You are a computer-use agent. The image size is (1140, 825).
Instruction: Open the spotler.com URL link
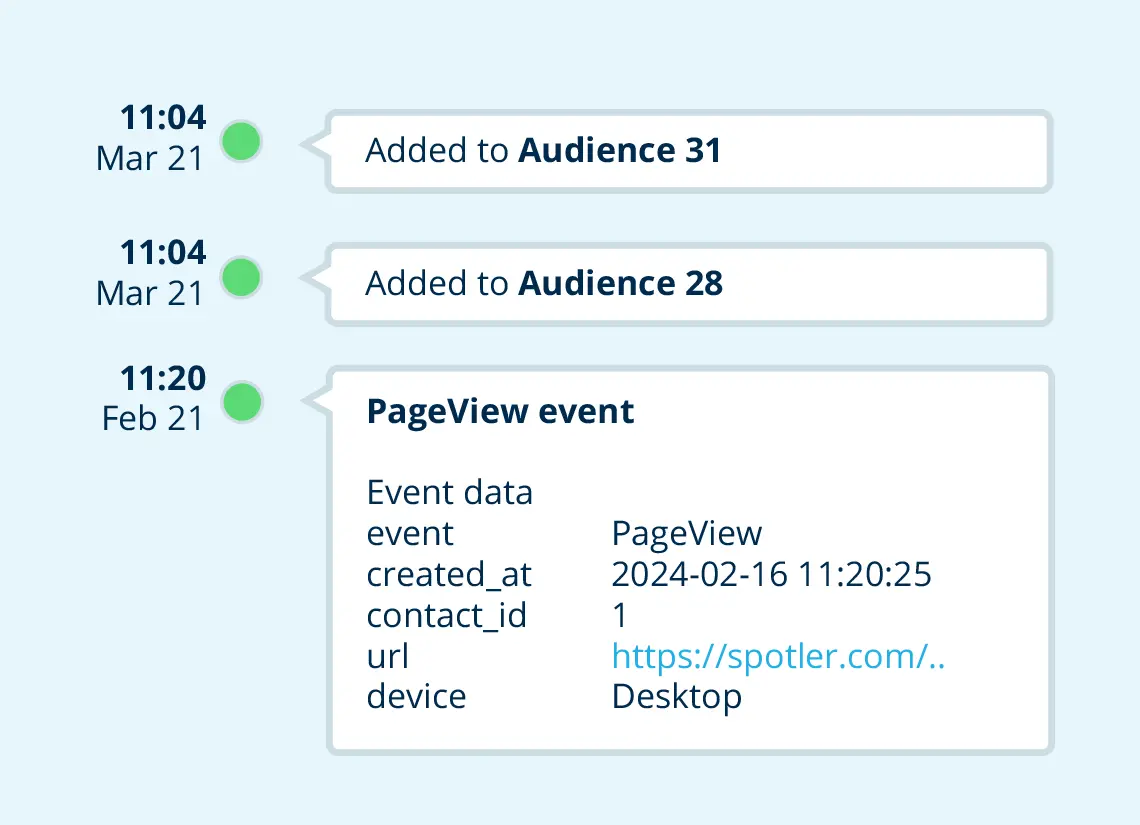[x=778, y=656]
